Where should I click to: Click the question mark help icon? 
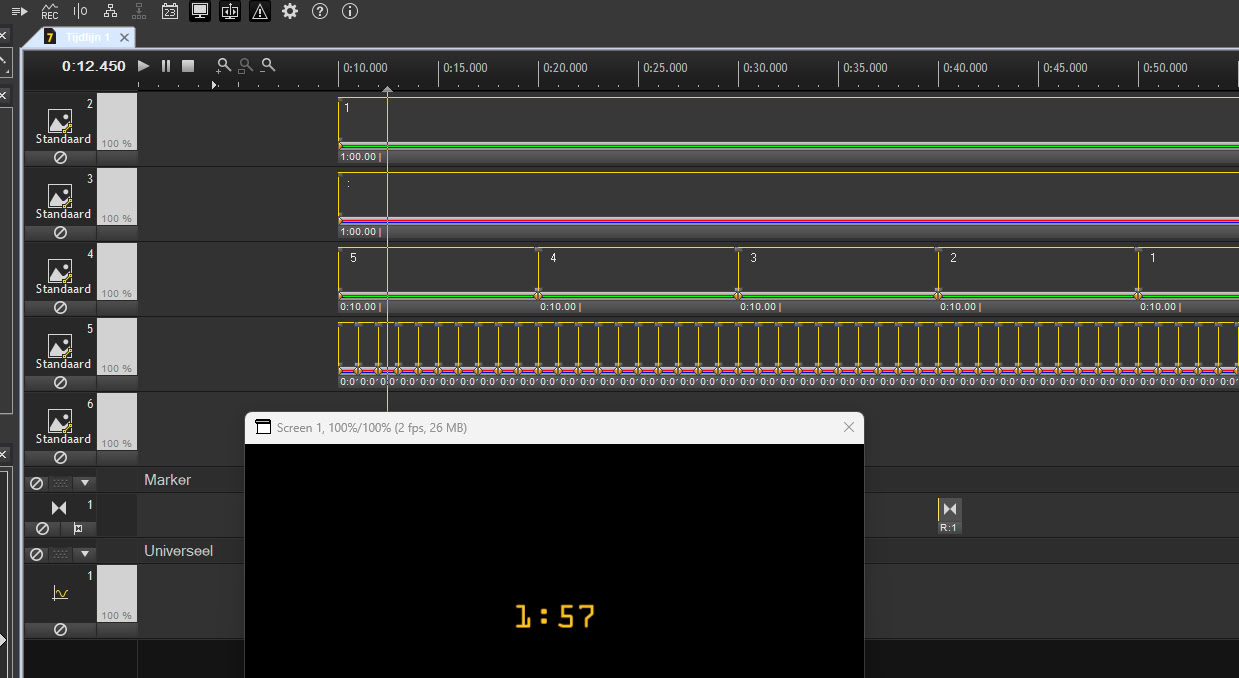[320, 11]
